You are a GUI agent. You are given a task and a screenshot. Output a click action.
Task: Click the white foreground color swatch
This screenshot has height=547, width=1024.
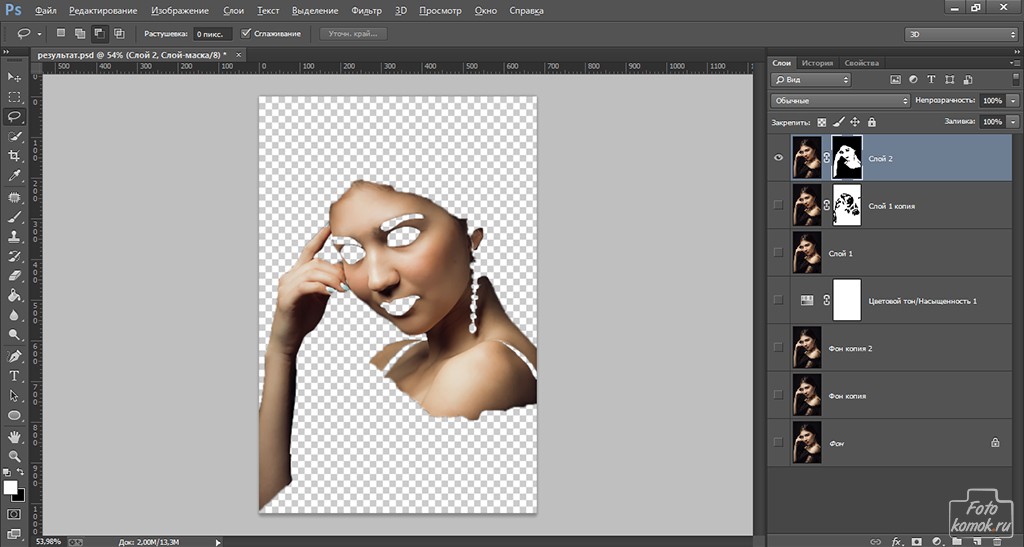[11, 488]
